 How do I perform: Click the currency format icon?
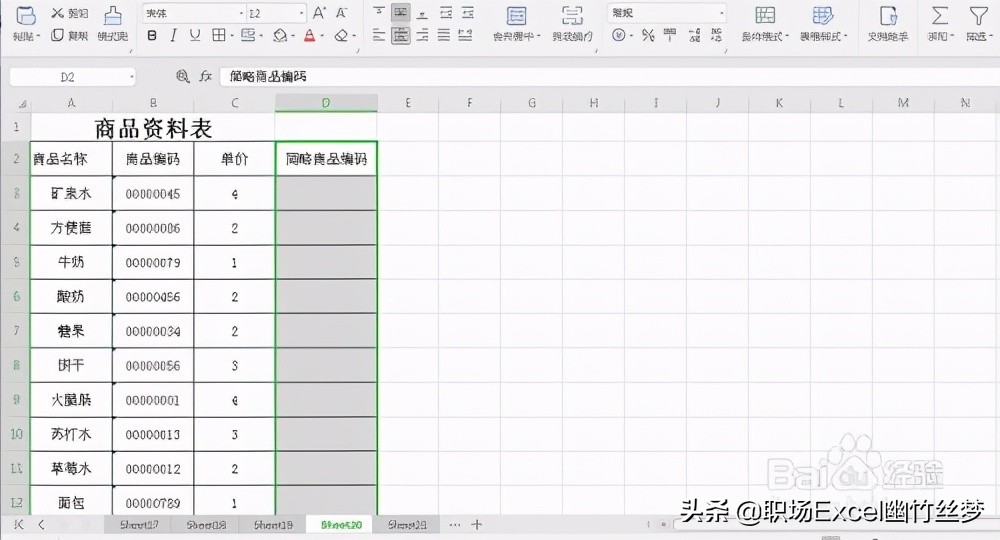pos(618,36)
